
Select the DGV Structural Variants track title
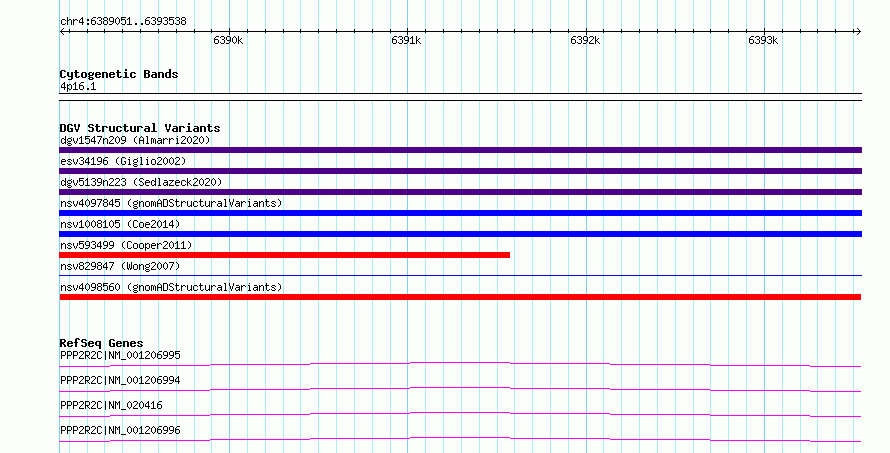pos(140,128)
